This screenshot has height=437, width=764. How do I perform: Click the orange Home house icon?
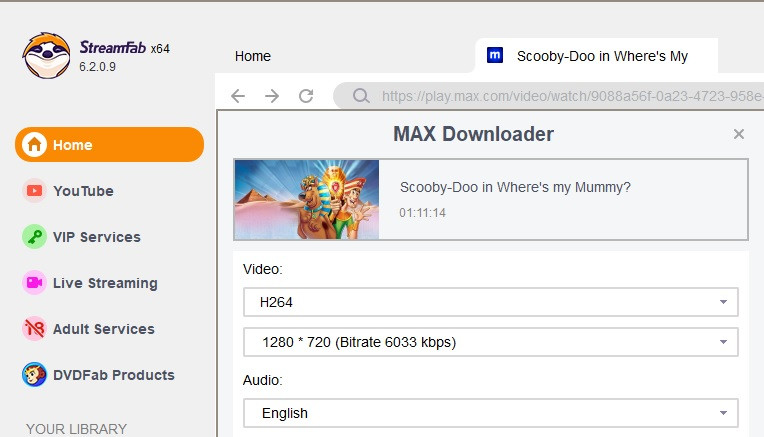pyautogui.click(x=35, y=145)
